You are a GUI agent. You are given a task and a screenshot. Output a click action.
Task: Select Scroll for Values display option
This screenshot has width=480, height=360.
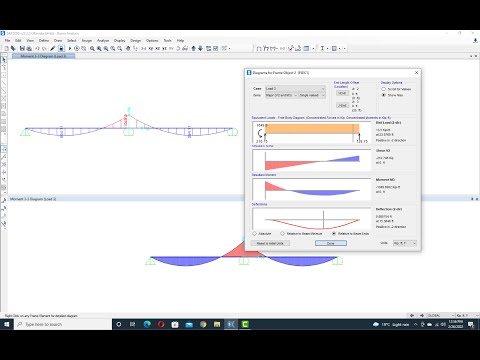pos(384,89)
